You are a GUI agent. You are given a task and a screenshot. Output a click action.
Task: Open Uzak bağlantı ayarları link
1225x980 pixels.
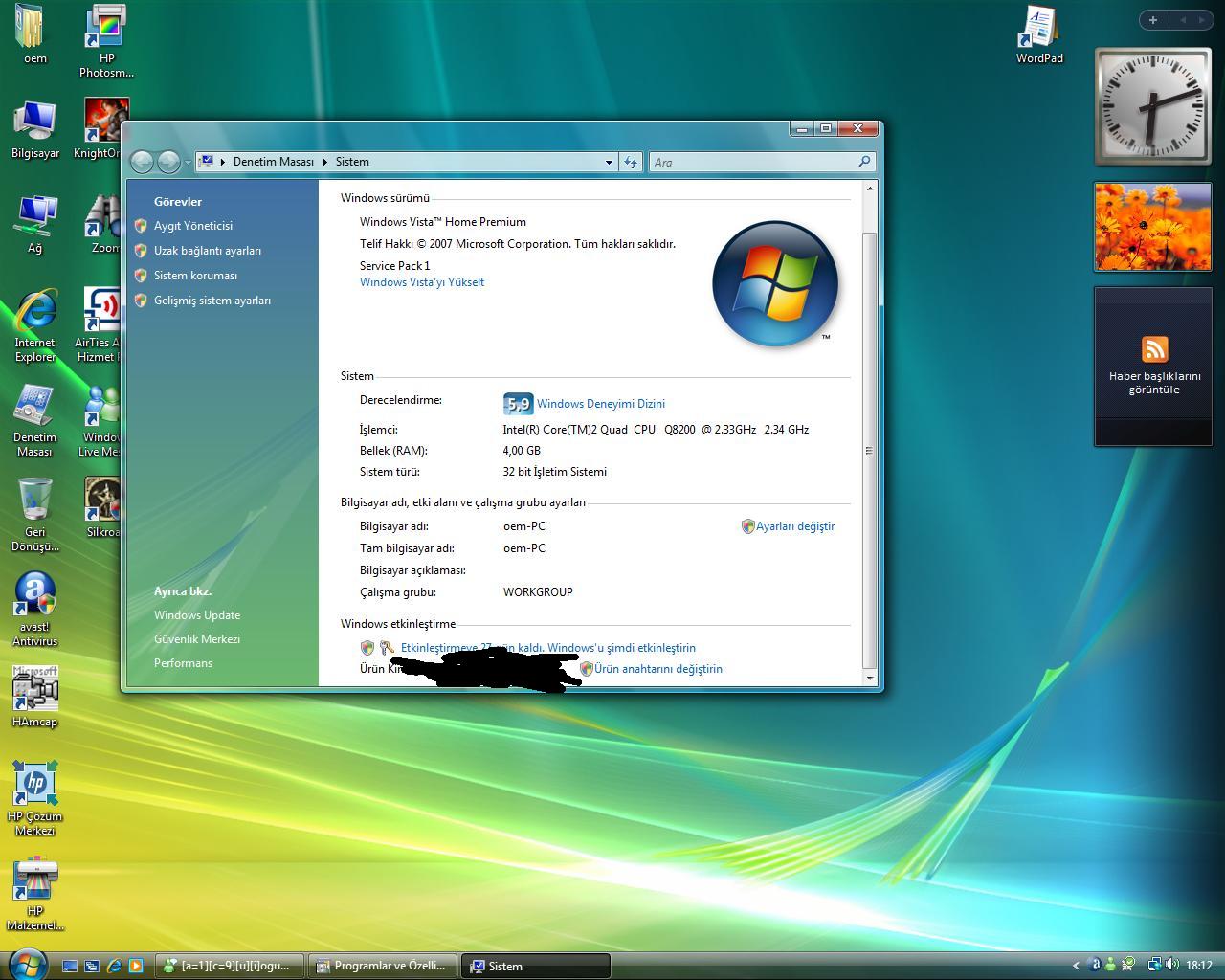(x=208, y=251)
